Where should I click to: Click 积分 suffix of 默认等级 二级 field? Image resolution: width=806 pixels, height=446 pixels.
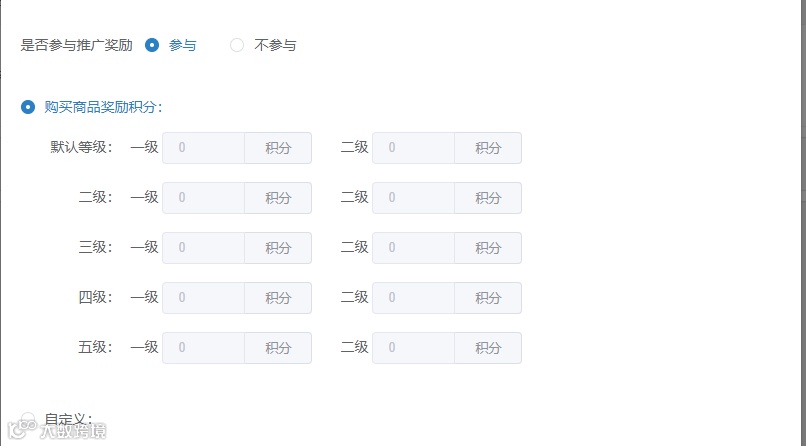[488, 148]
